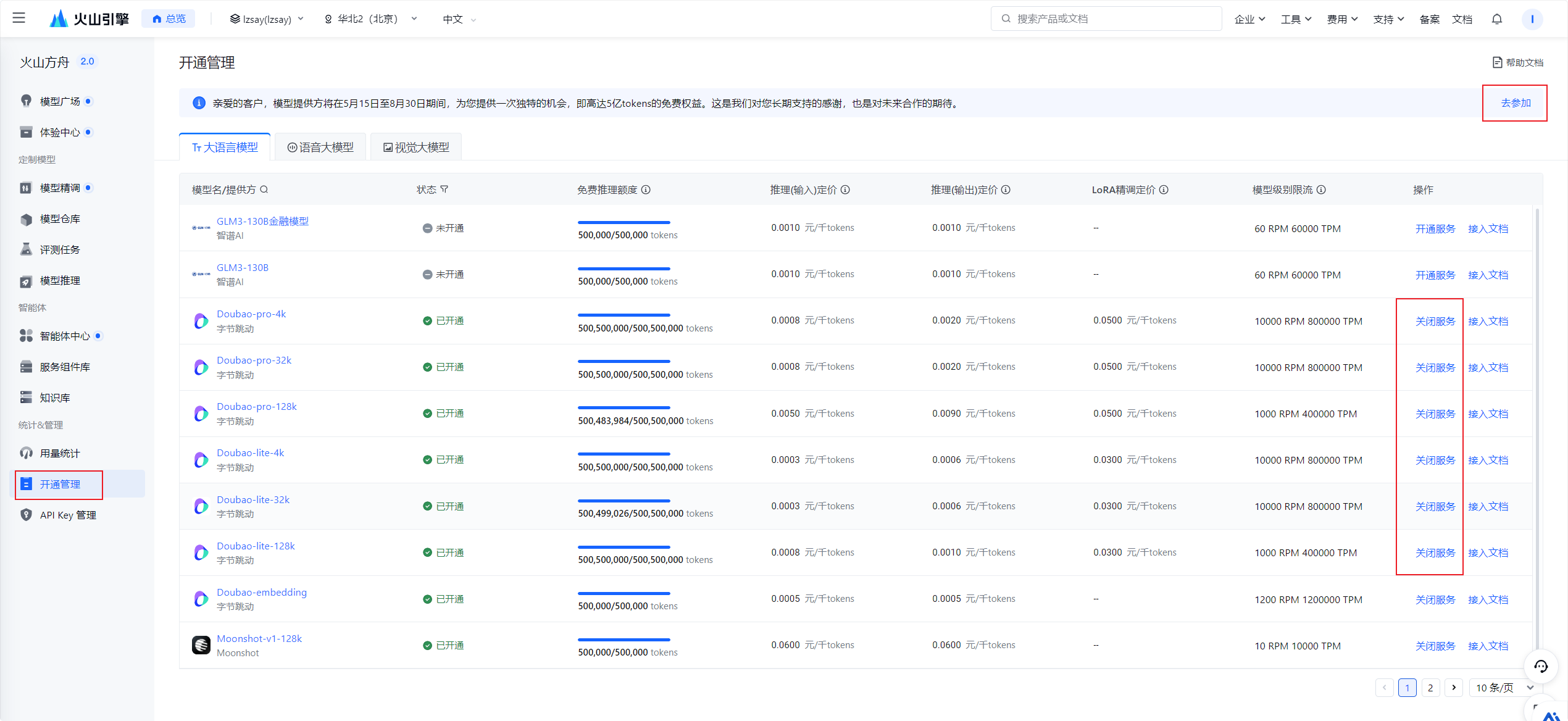Open 服务组件库 sidebar item
The height and width of the screenshot is (721, 1568).
point(65,367)
